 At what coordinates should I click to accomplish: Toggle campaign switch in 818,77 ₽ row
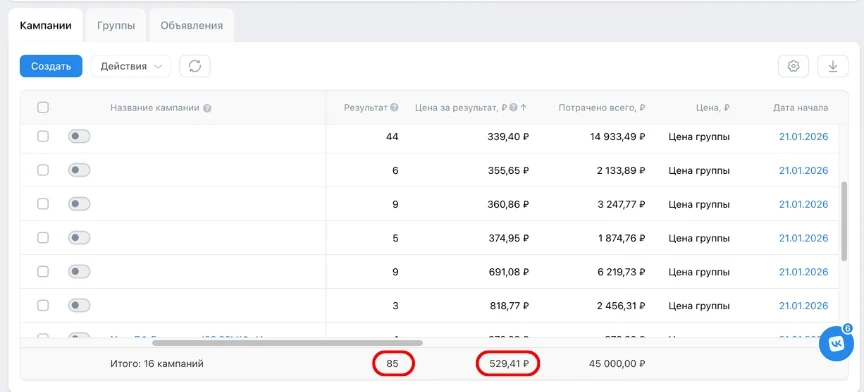[x=79, y=305]
